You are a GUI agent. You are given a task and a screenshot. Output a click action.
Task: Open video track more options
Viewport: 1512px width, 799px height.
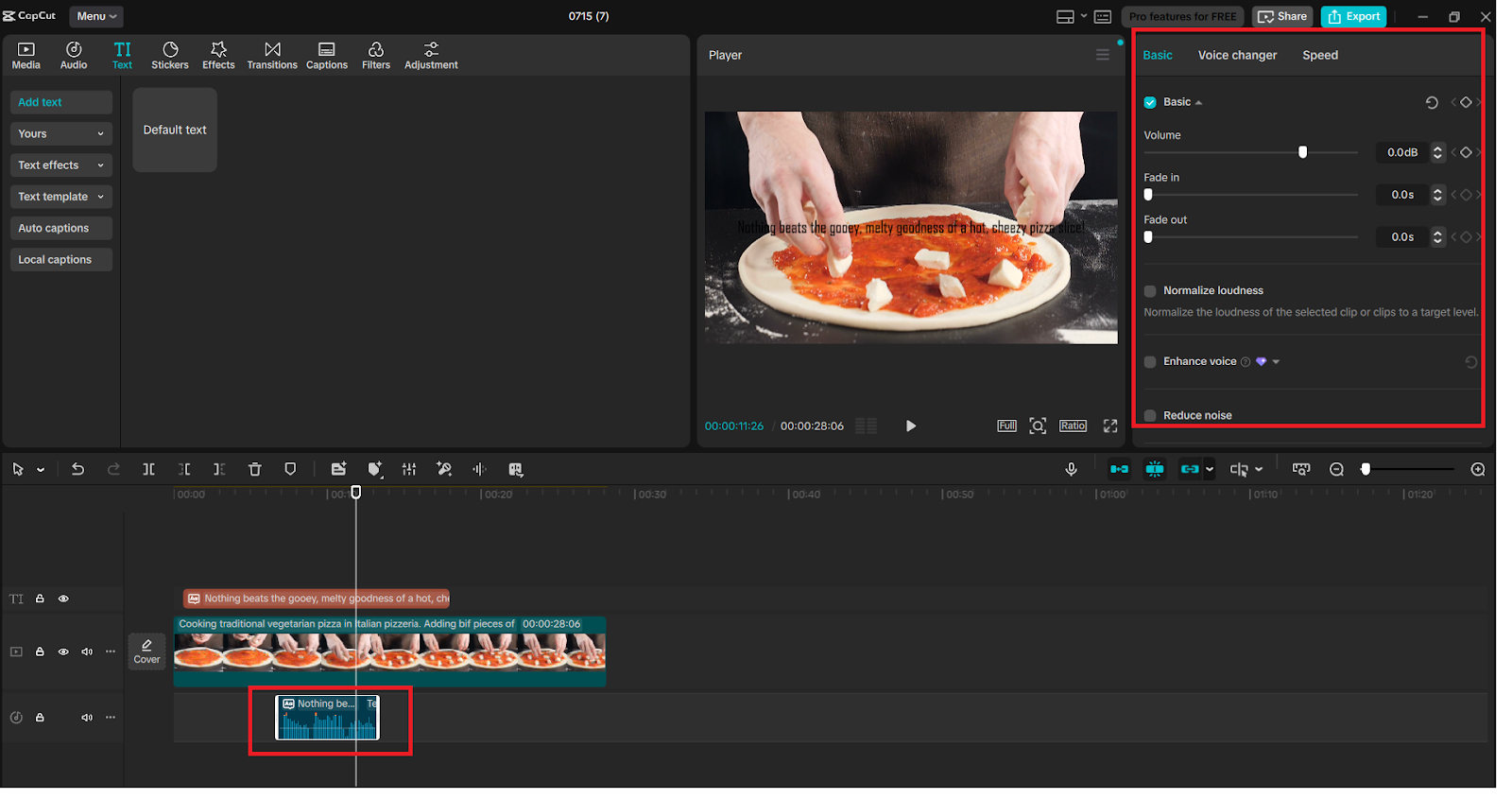[111, 651]
